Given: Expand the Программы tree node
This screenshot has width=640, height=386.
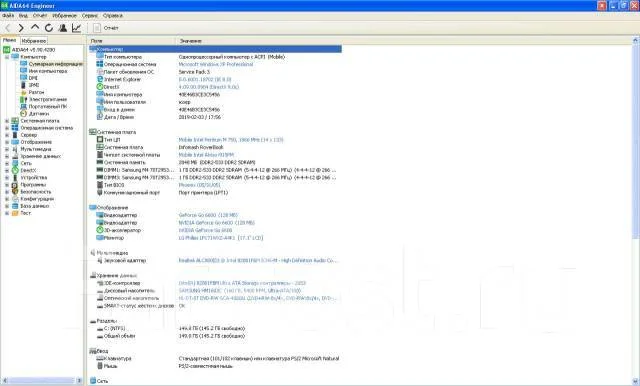Looking at the screenshot, I should [x=7, y=185].
